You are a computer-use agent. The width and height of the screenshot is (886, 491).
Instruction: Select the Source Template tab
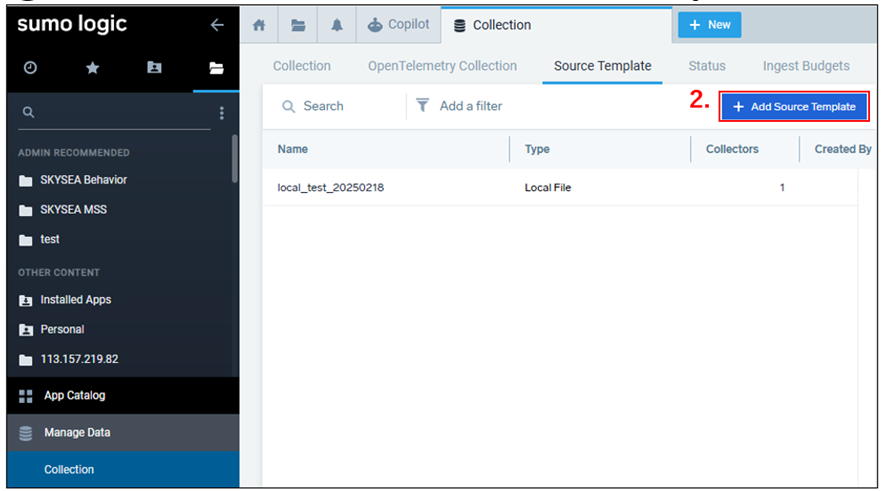pyautogui.click(x=602, y=66)
